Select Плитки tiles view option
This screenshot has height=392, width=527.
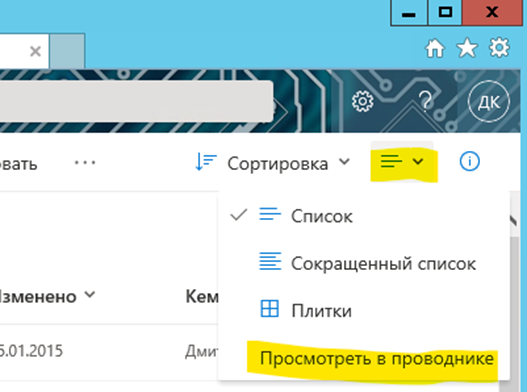pyautogui.click(x=364, y=310)
